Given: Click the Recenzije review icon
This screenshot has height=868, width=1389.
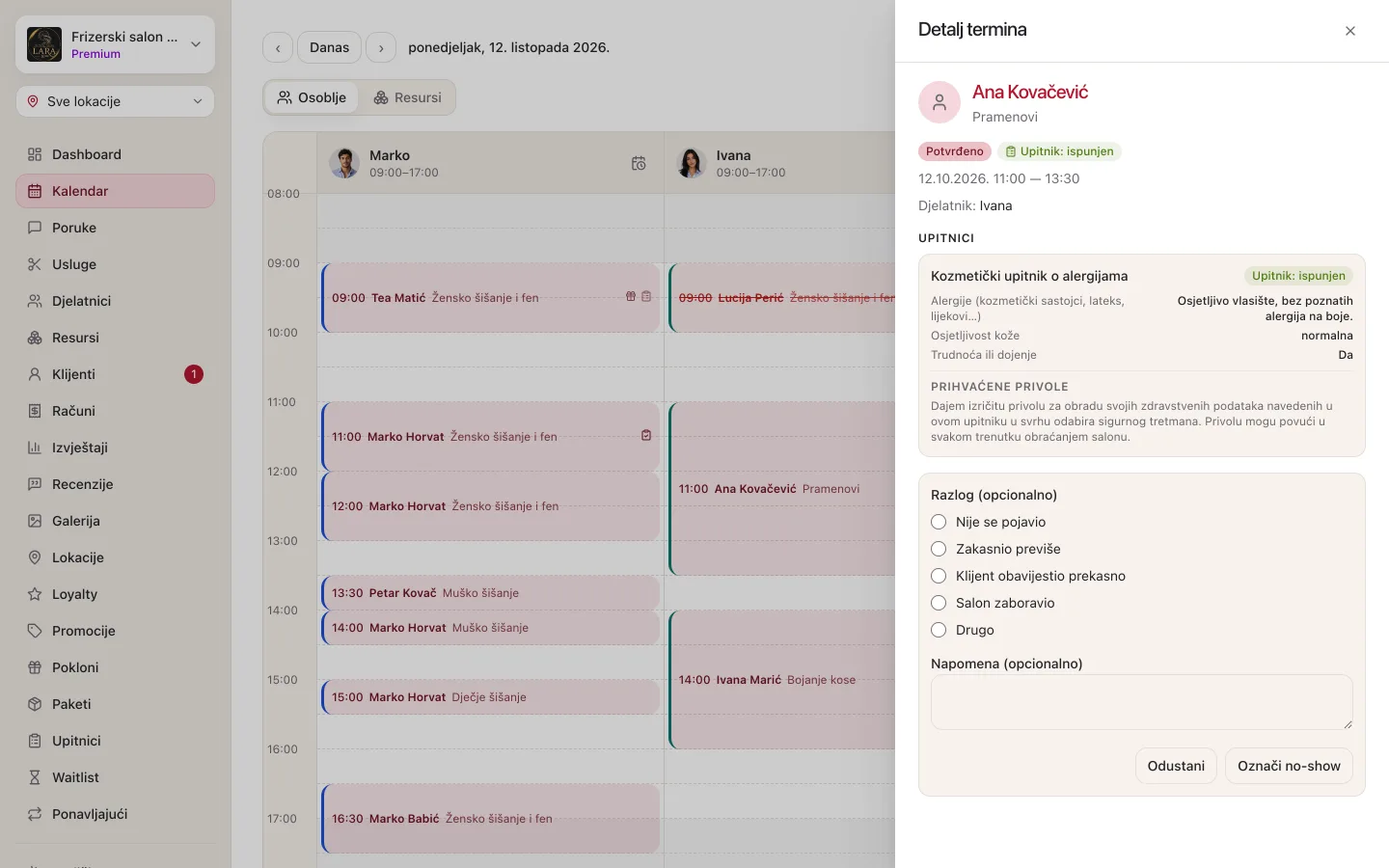Looking at the screenshot, I should coord(35,484).
